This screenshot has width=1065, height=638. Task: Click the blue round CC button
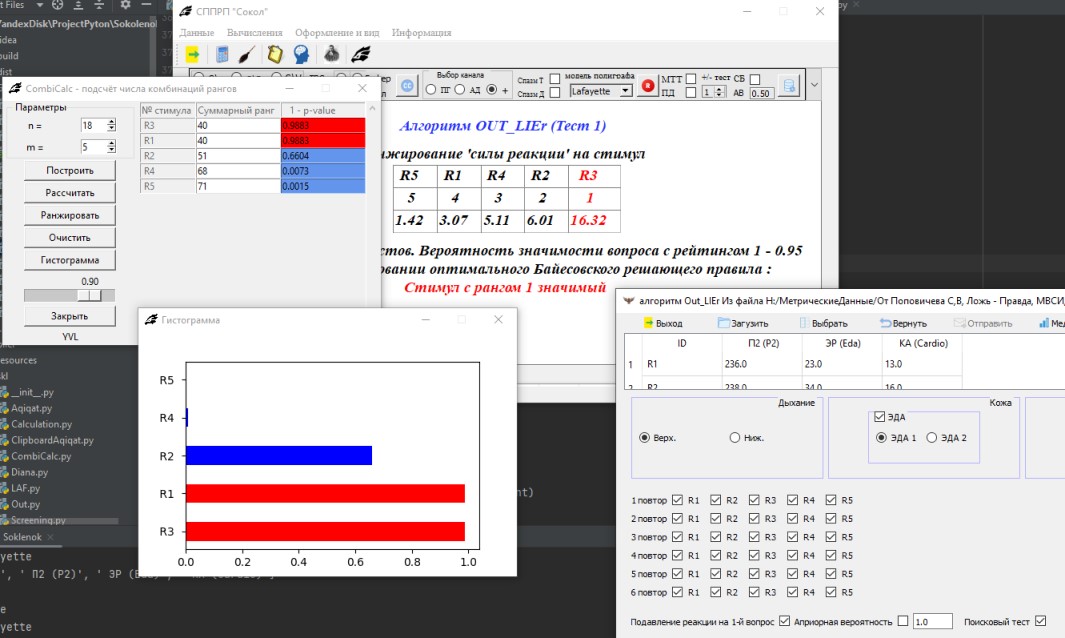(407, 86)
